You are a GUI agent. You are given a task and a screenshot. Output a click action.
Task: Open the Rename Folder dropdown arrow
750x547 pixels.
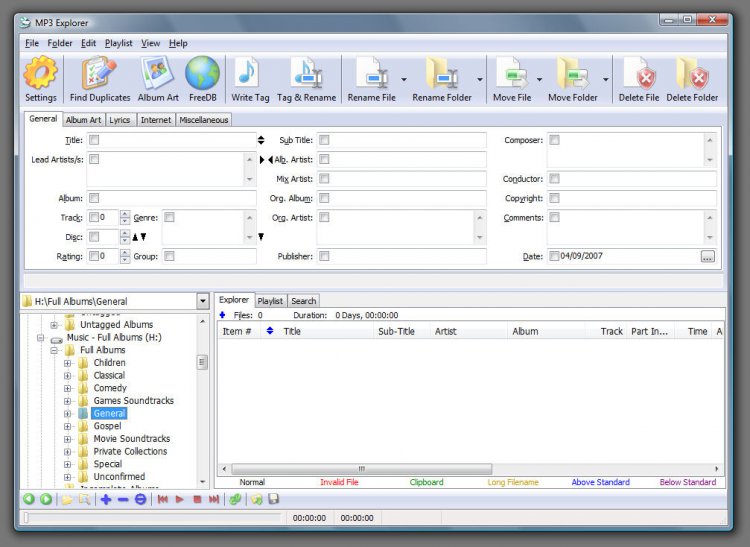click(x=480, y=79)
